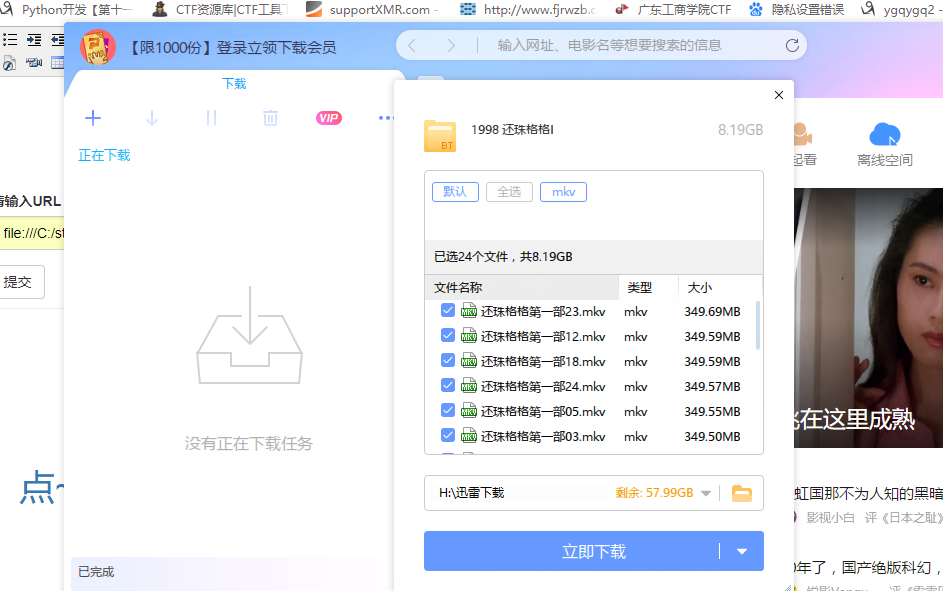Click the pause downloads icon

point(211,118)
